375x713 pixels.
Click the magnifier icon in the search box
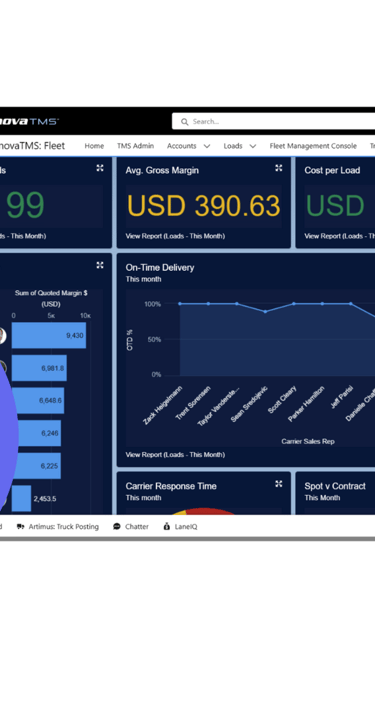pyautogui.click(x=185, y=122)
